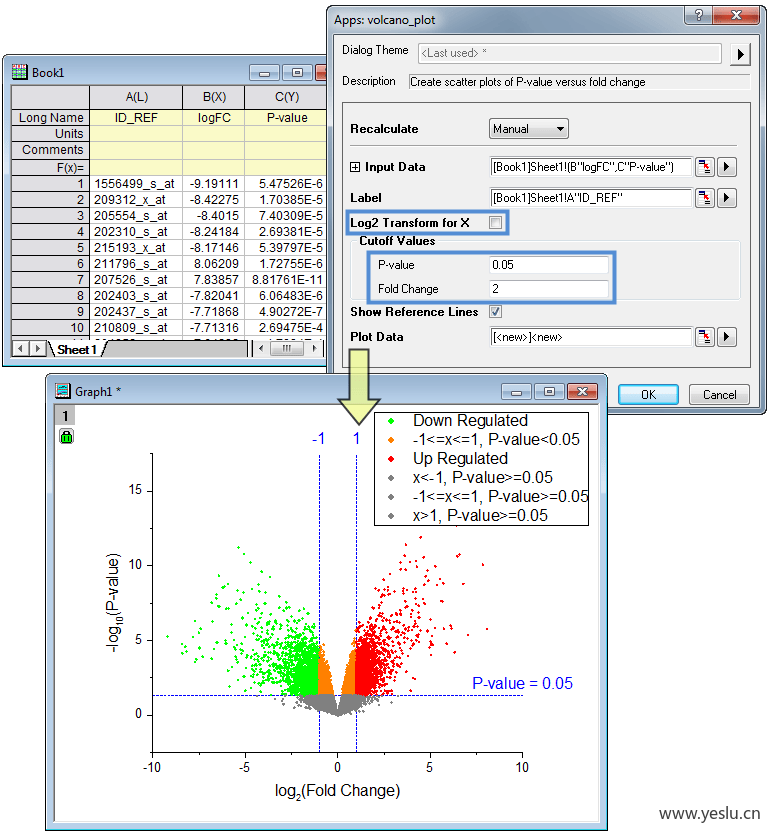Image resolution: width=772 pixels, height=833 pixels.
Task: Click the help question mark in volcano_plot dialog
Action: (x=699, y=15)
